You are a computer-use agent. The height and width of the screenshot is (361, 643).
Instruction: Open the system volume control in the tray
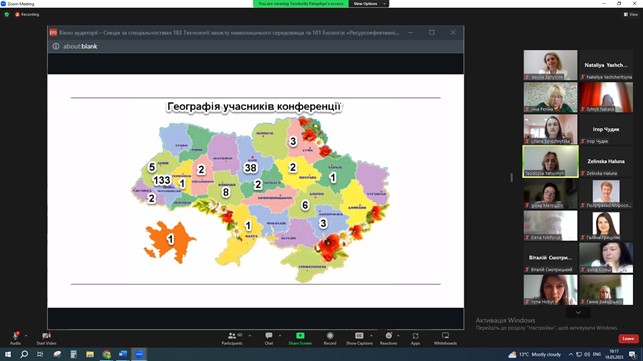point(587,354)
